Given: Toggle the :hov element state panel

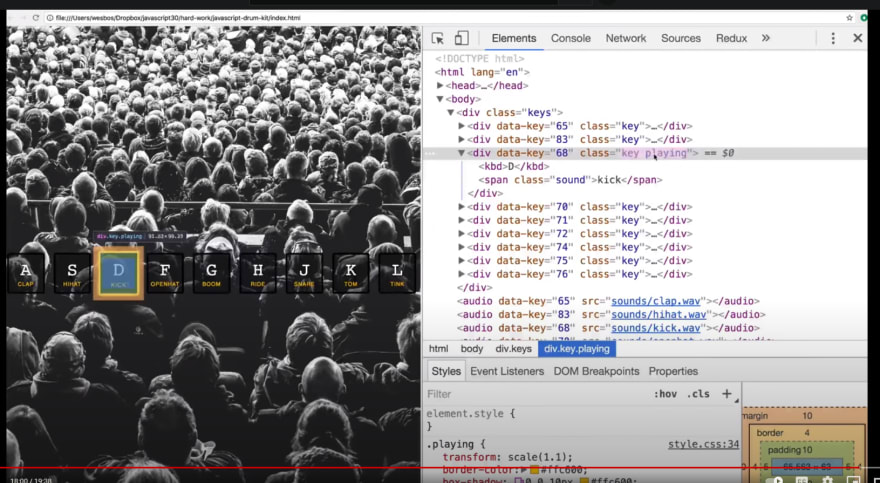Looking at the screenshot, I should point(665,394).
